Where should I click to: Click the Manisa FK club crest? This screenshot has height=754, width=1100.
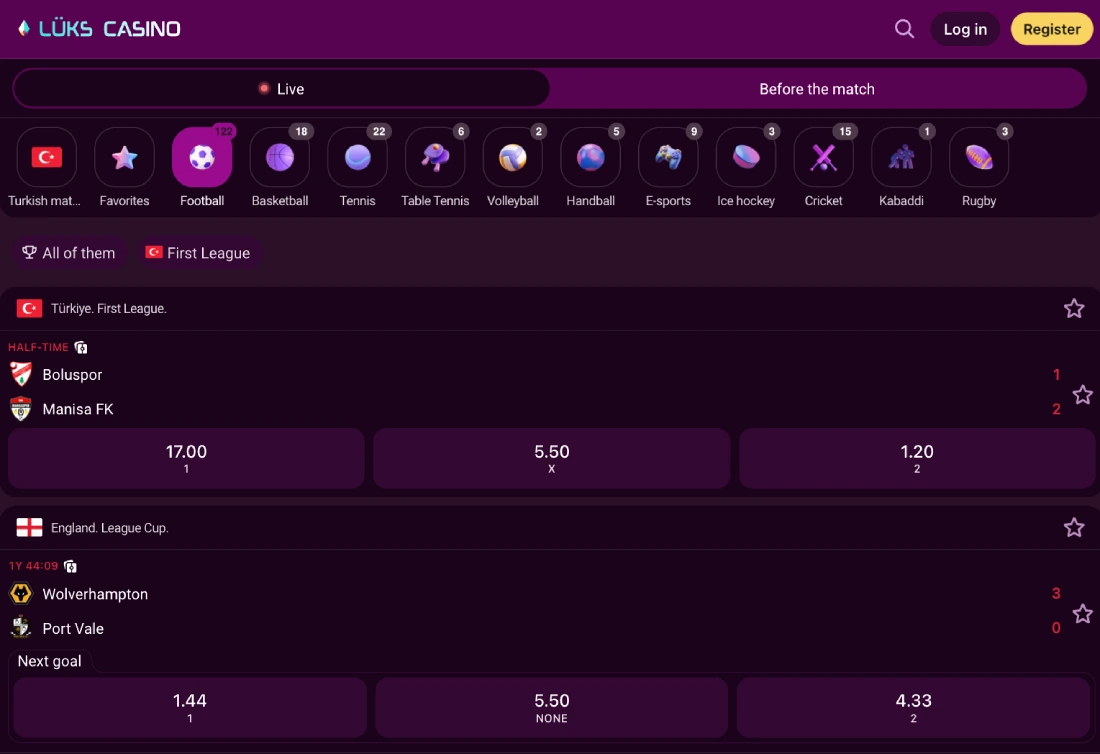[21, 408]
